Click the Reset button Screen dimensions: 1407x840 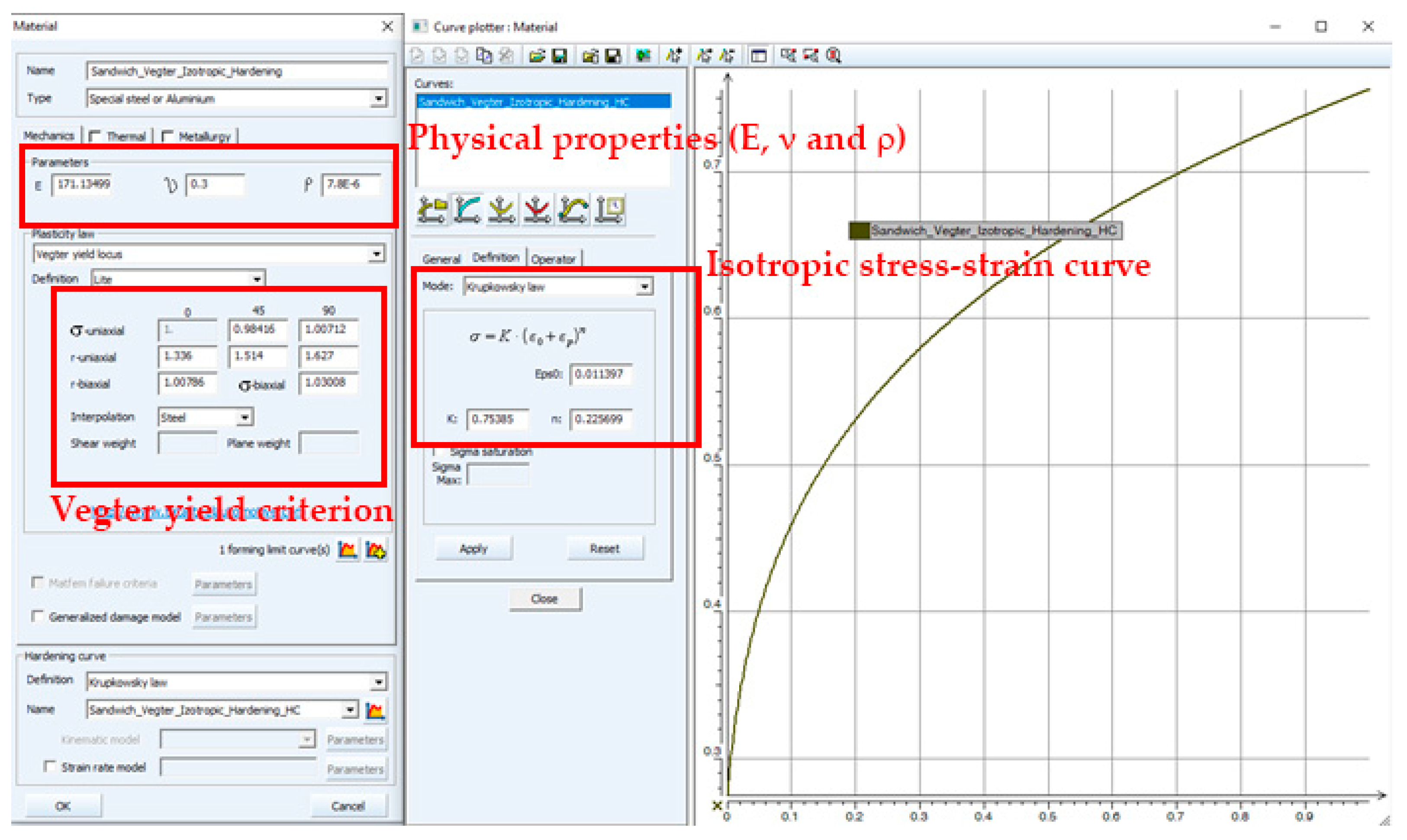tap(604, 548)
